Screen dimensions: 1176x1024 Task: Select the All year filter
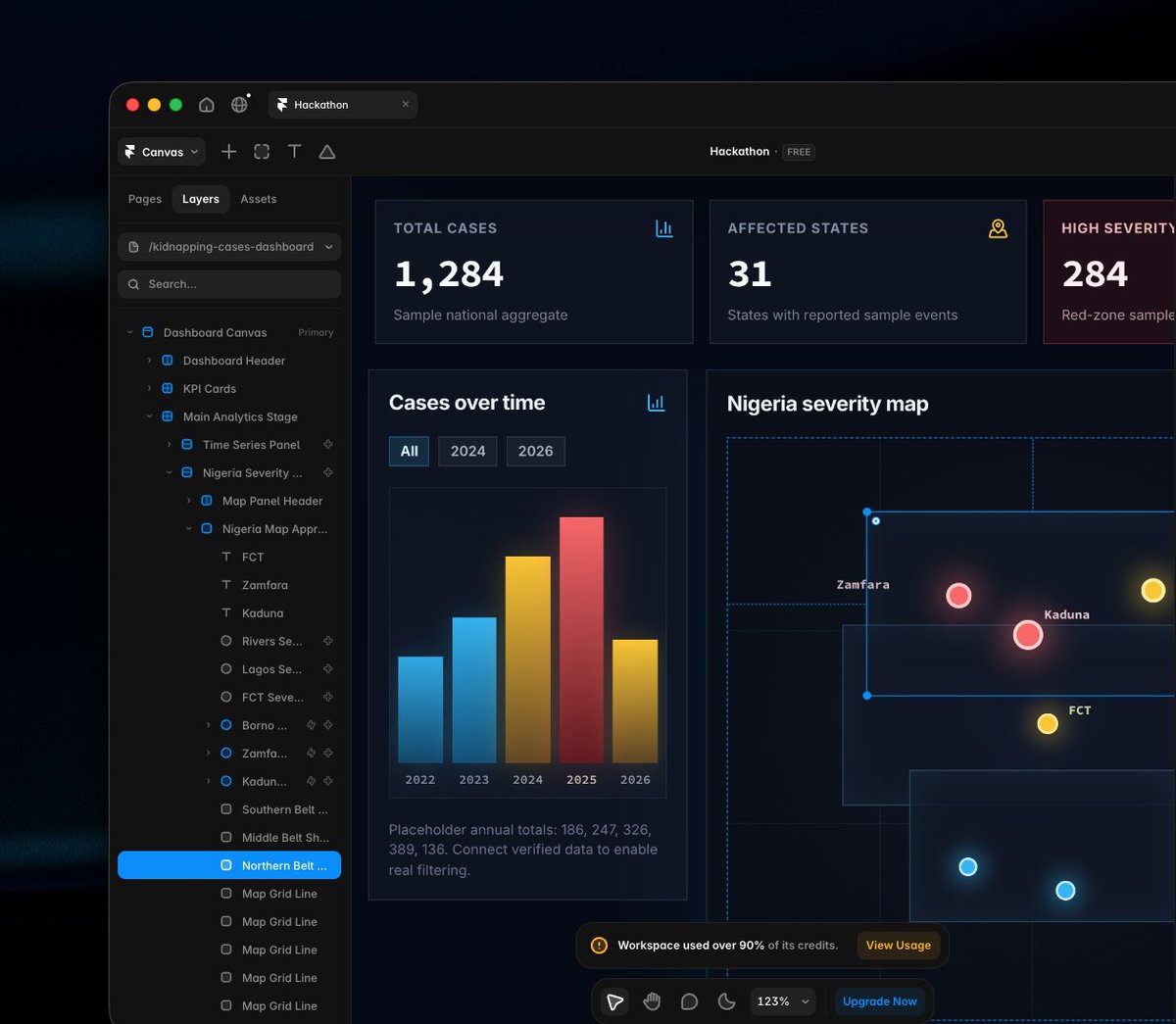[409, 451]
